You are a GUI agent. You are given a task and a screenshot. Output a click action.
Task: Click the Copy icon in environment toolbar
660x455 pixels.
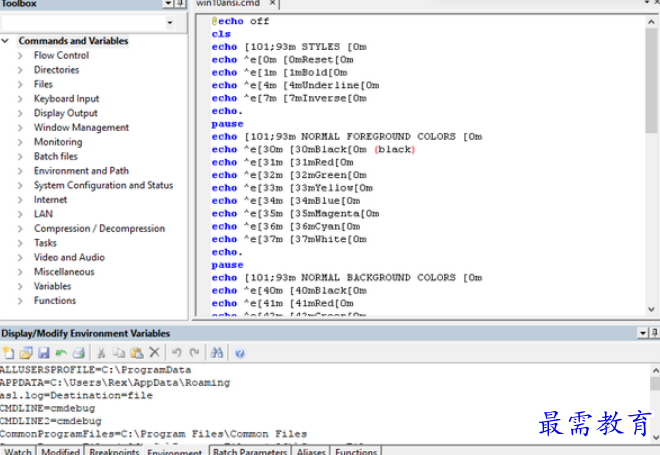point(119,353)
